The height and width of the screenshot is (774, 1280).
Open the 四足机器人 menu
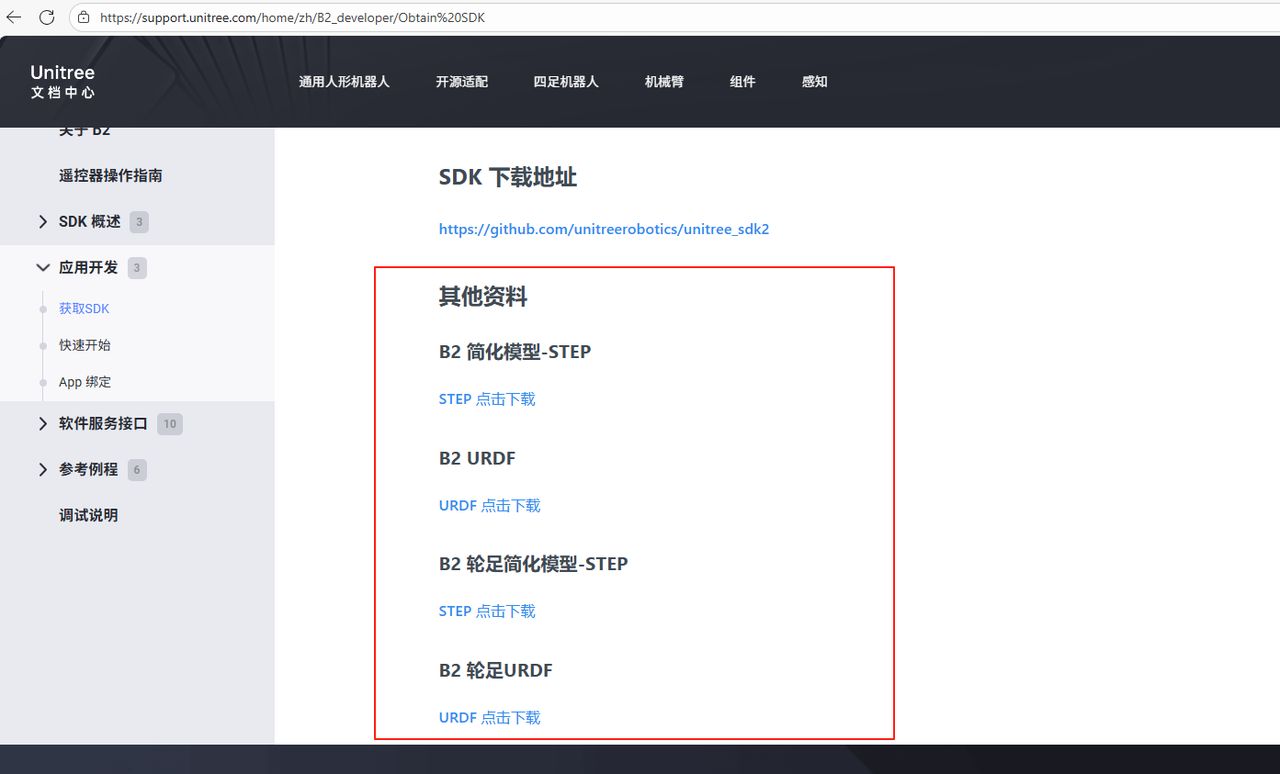[x=566, y=82]
